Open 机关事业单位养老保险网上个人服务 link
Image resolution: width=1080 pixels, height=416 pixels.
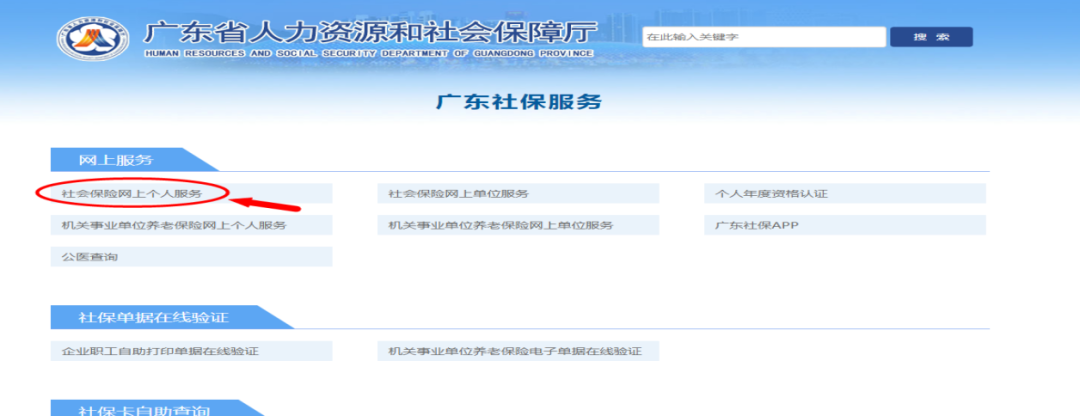[x=173, y=225]
